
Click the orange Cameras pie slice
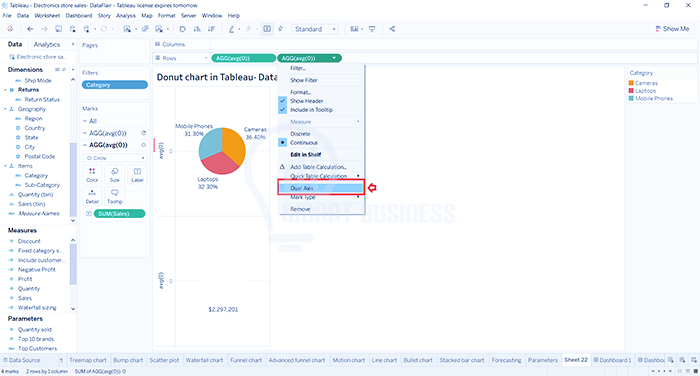(x=234, y=146)
